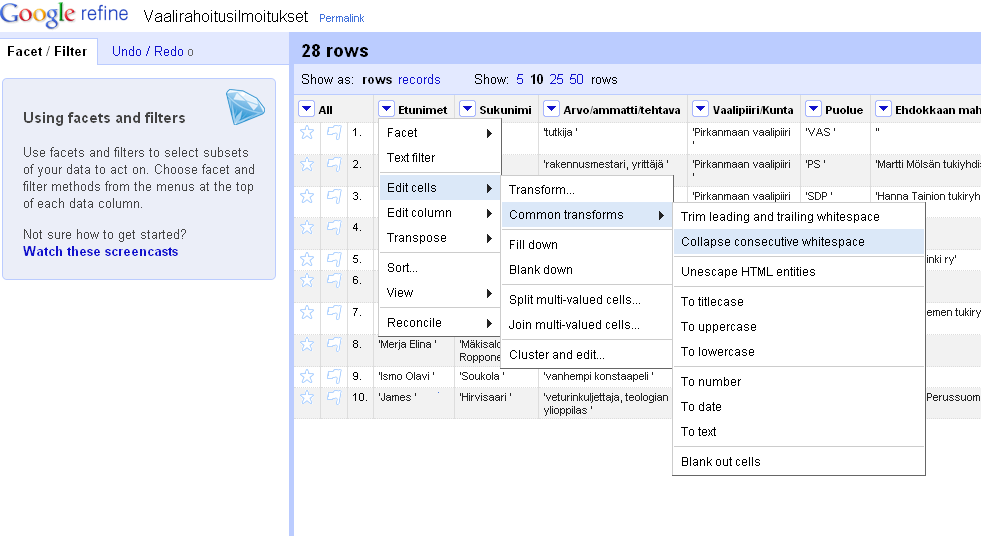Star row 1 in the data table
This screenshot has width=981, height=536.
(307, 132)
